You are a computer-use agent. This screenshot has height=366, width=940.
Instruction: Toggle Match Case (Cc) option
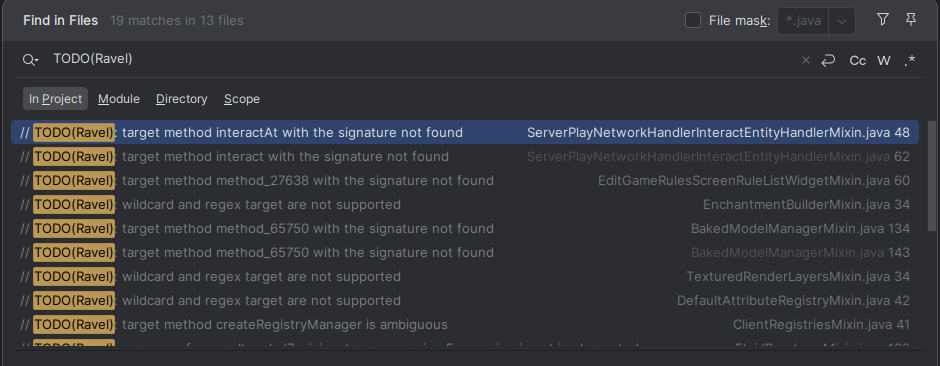coord(858,61)
